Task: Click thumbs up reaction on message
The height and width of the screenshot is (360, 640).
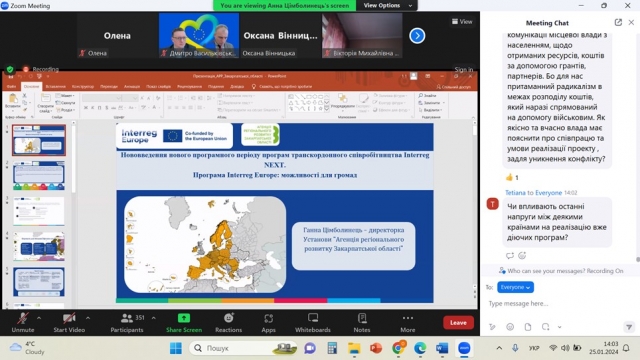Action: pyautogui.click(x=512, y=177)
